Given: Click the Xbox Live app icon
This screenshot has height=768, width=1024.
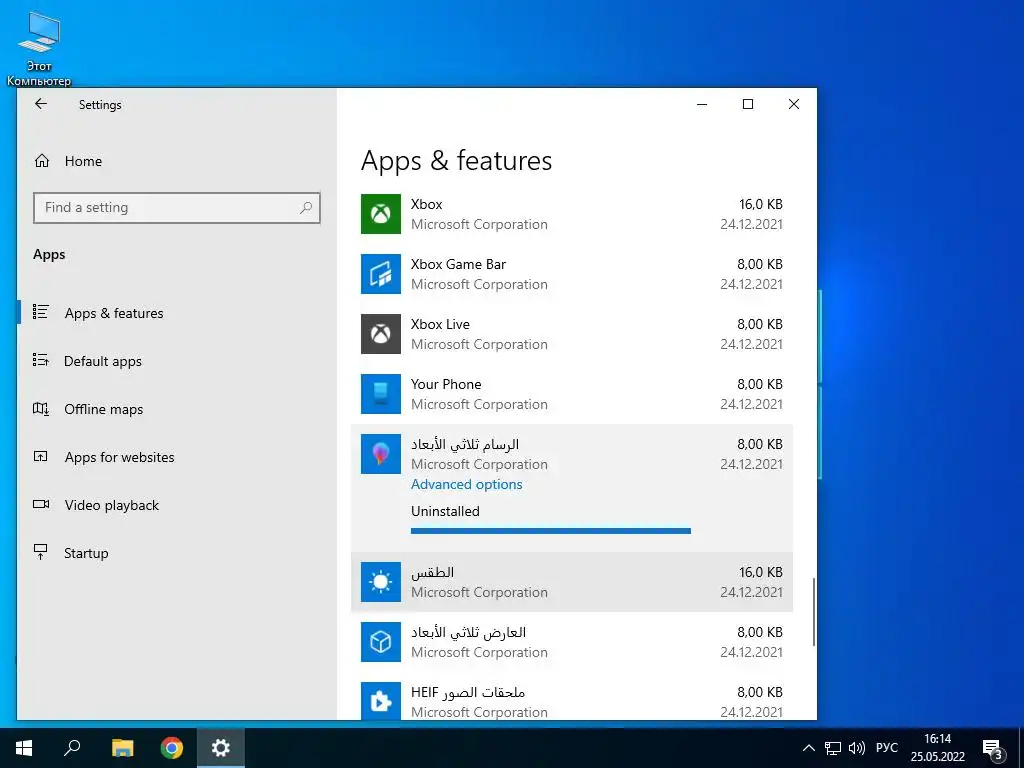Looking at the screenshot, I should [x=381, y=334].
